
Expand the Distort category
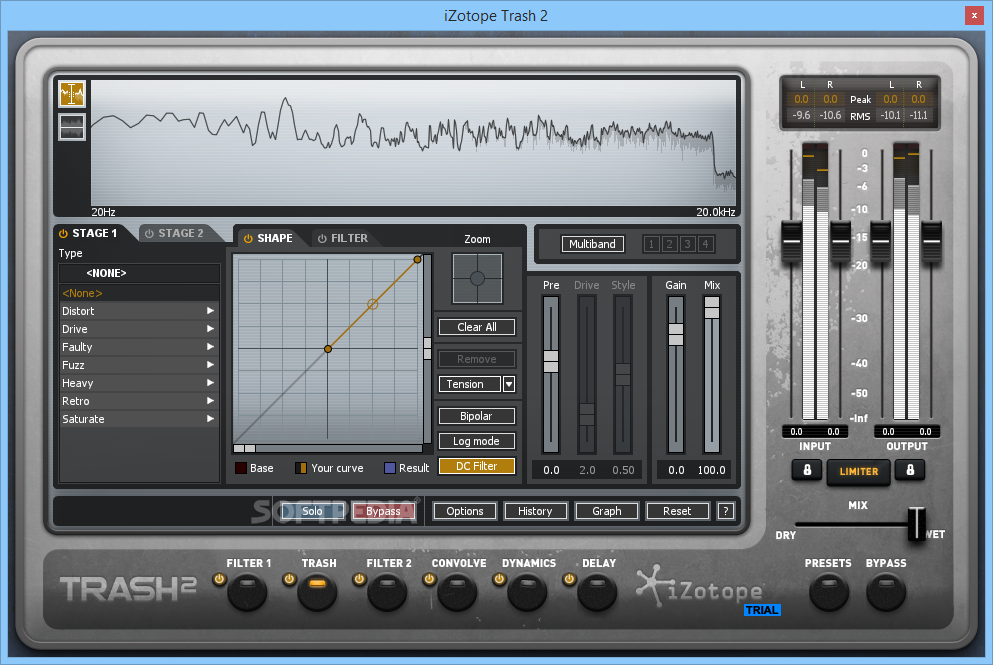pyautogui.click(x=139, y=311)
